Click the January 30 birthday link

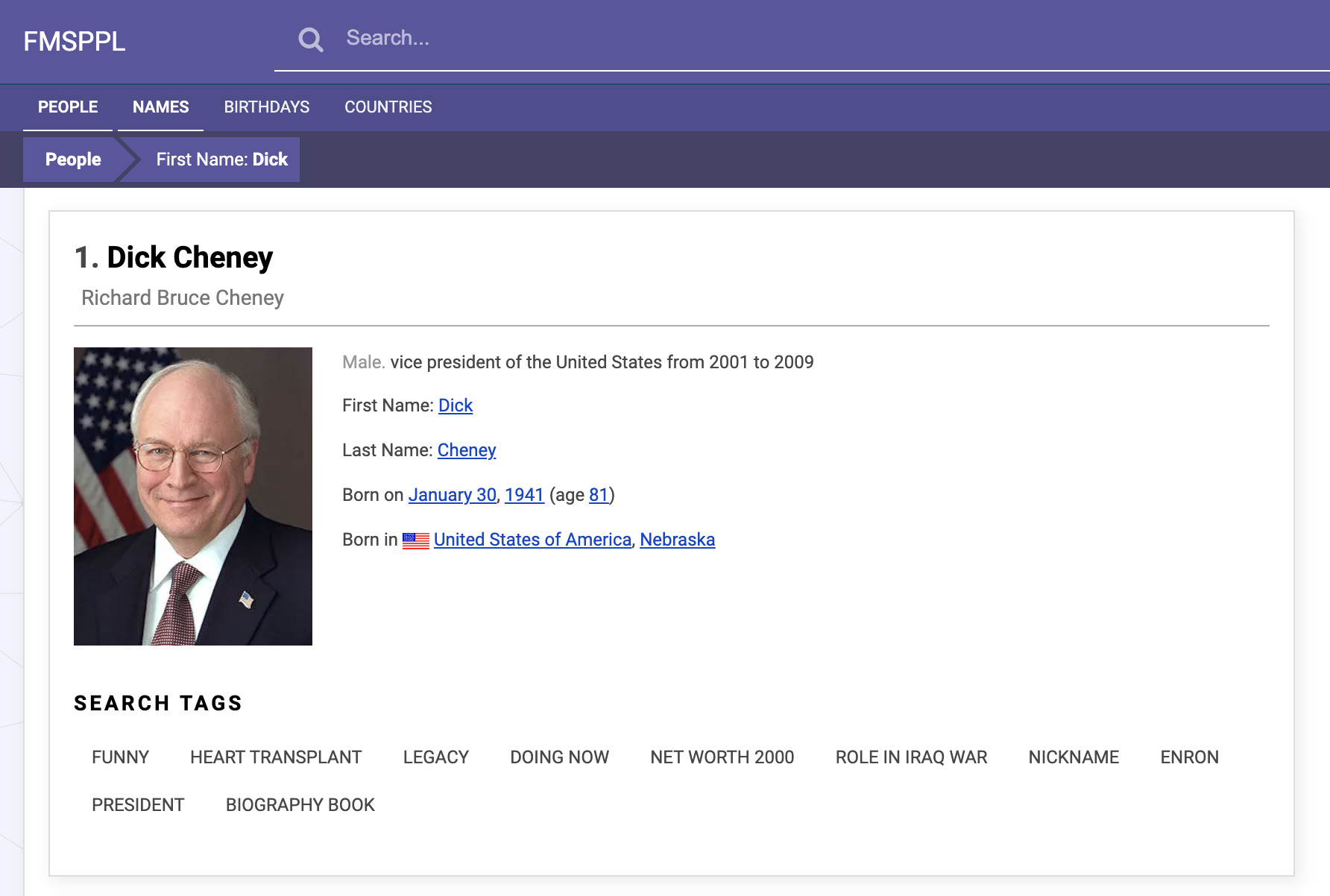[x=452, y=494]
